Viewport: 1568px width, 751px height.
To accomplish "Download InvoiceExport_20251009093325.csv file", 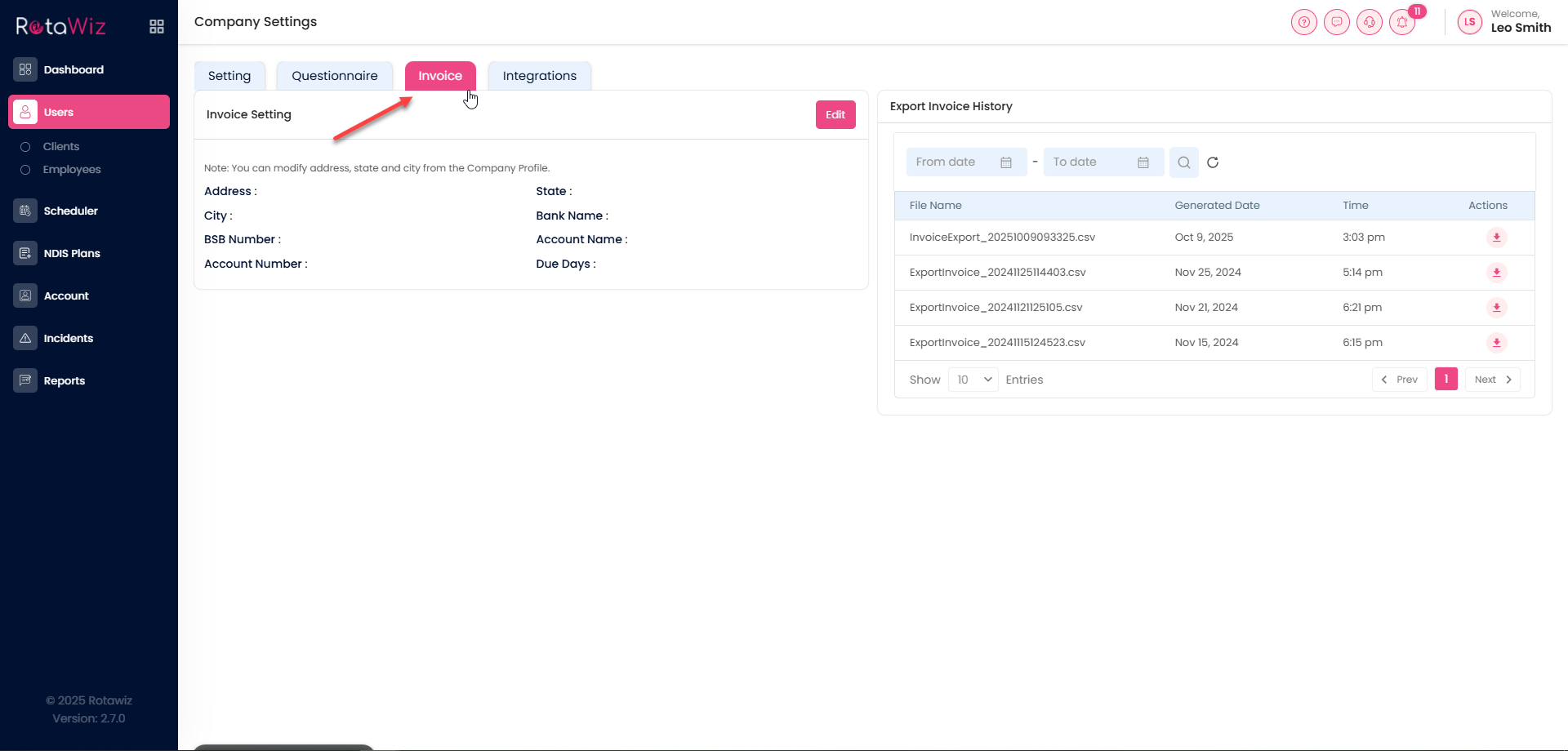I will 1496,238.
